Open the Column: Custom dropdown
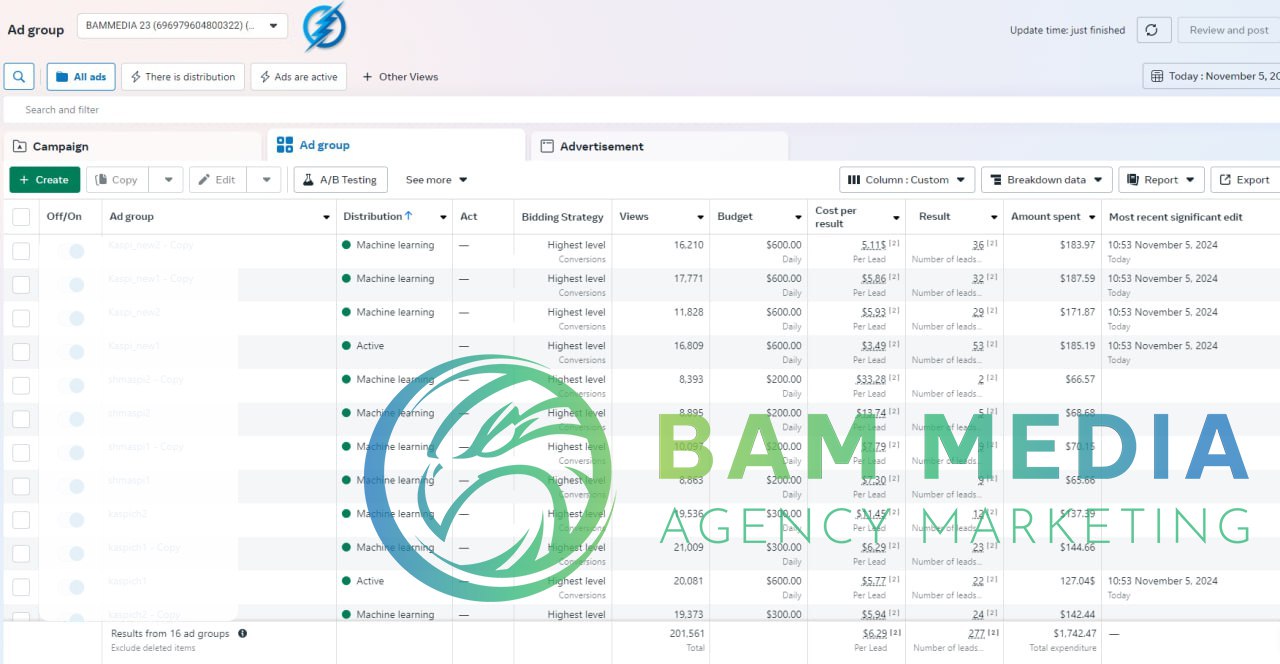 pos(907,180)
